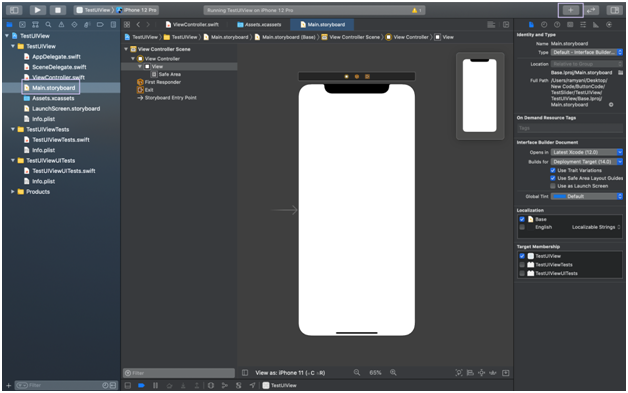
Task: Enable the English localization checkbox
Action: 522,227
